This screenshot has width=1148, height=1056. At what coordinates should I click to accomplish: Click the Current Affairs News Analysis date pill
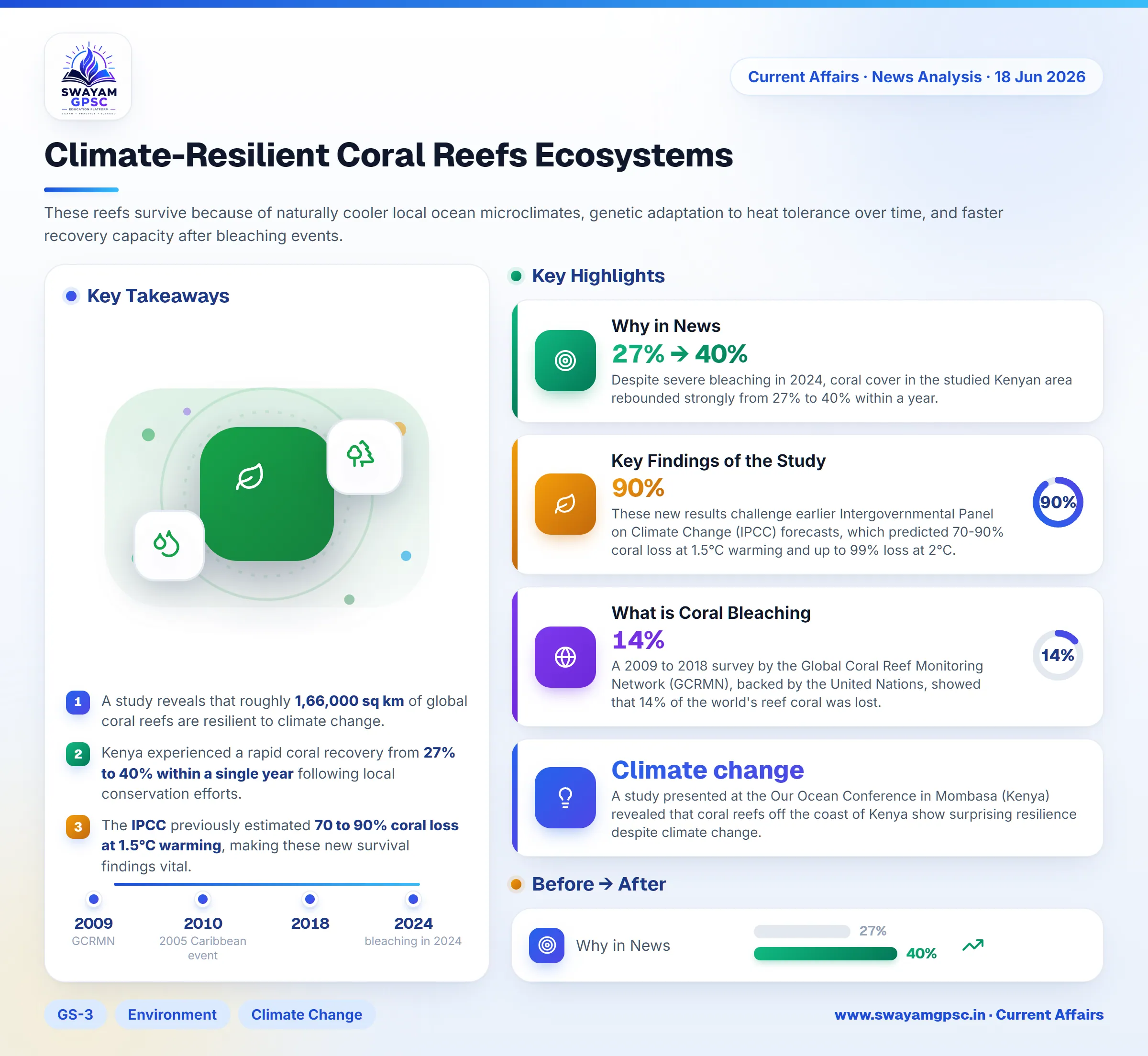pos(916,77)
